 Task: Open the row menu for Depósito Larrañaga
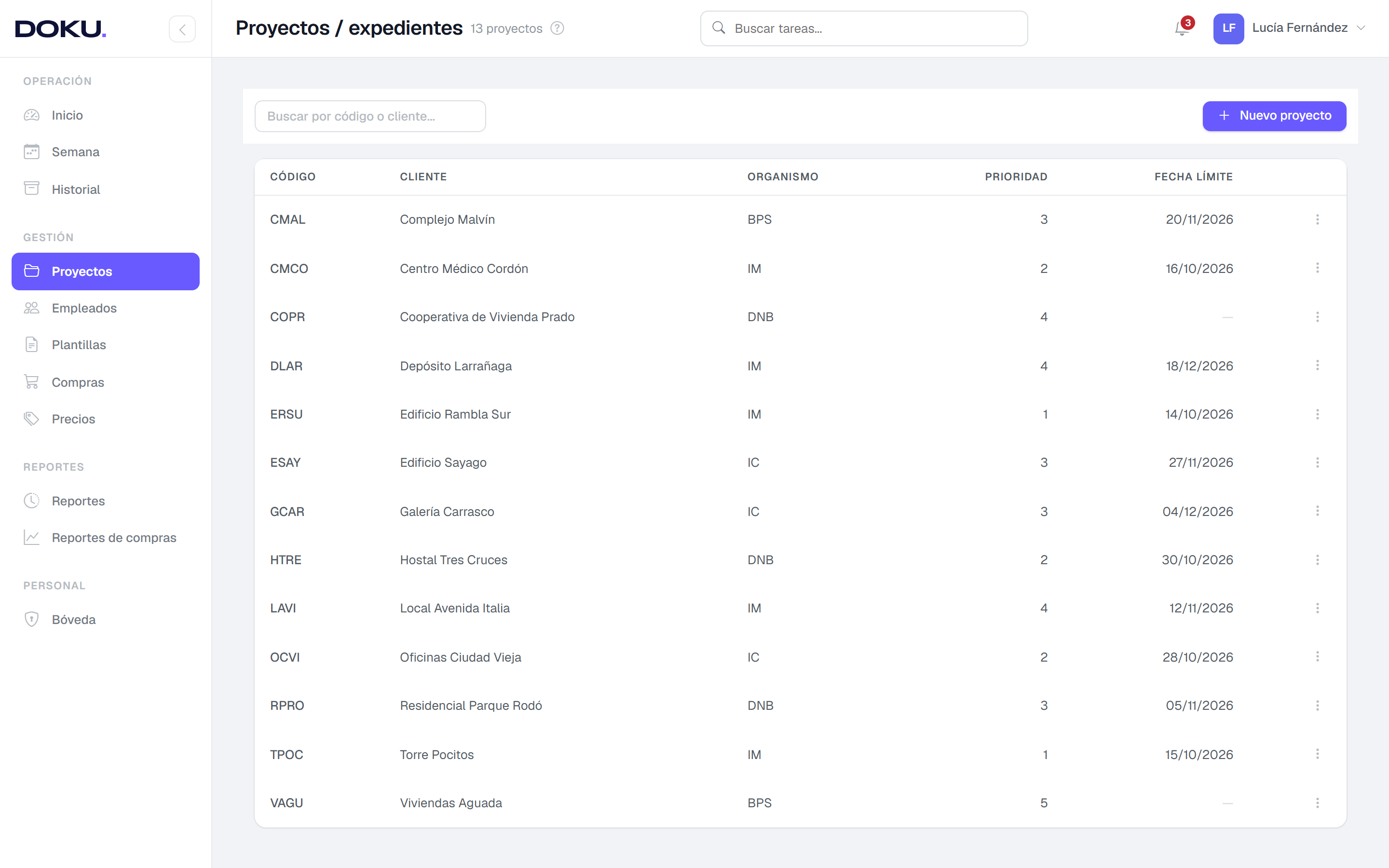coord(1317,366)
